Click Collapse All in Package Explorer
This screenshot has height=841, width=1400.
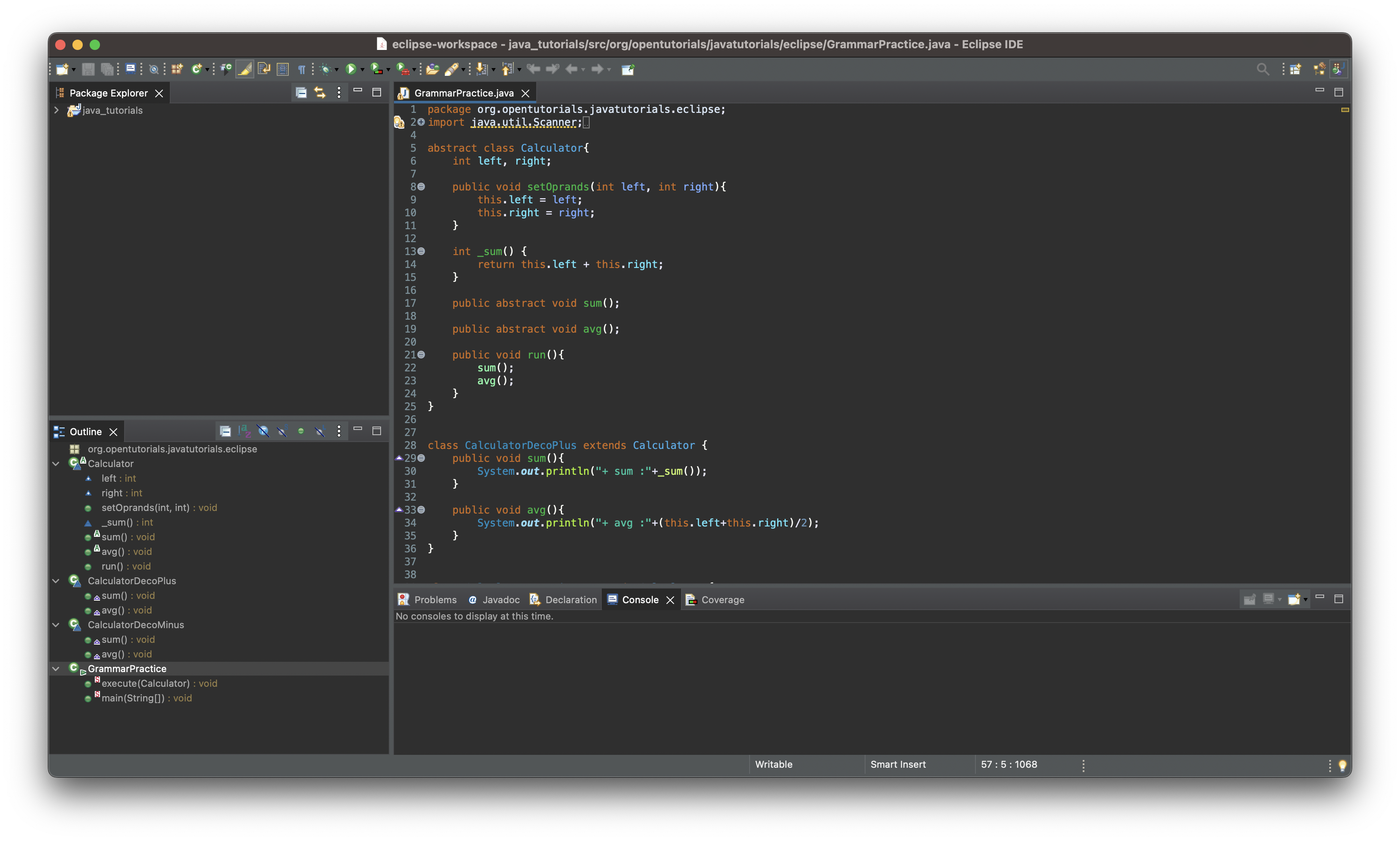301,92
